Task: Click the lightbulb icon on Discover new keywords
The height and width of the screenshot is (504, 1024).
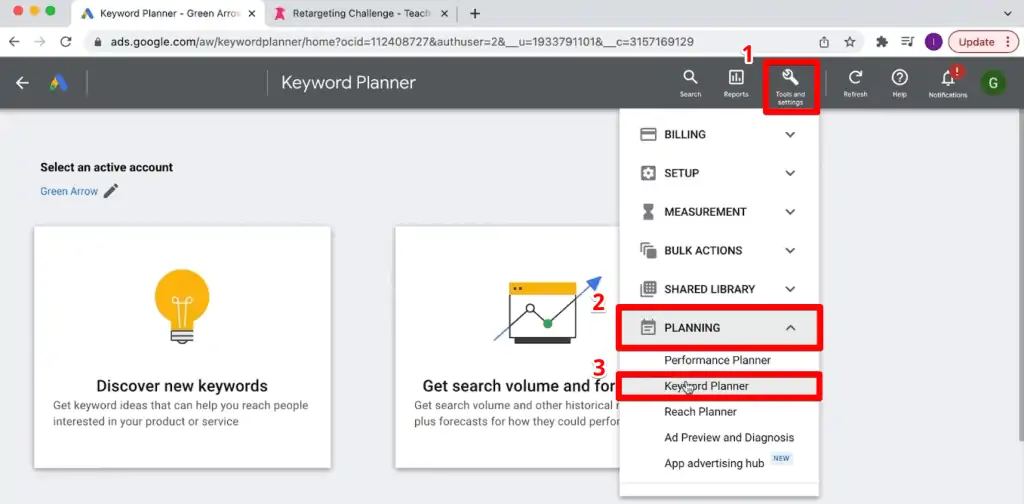Action: coord(182,306)
